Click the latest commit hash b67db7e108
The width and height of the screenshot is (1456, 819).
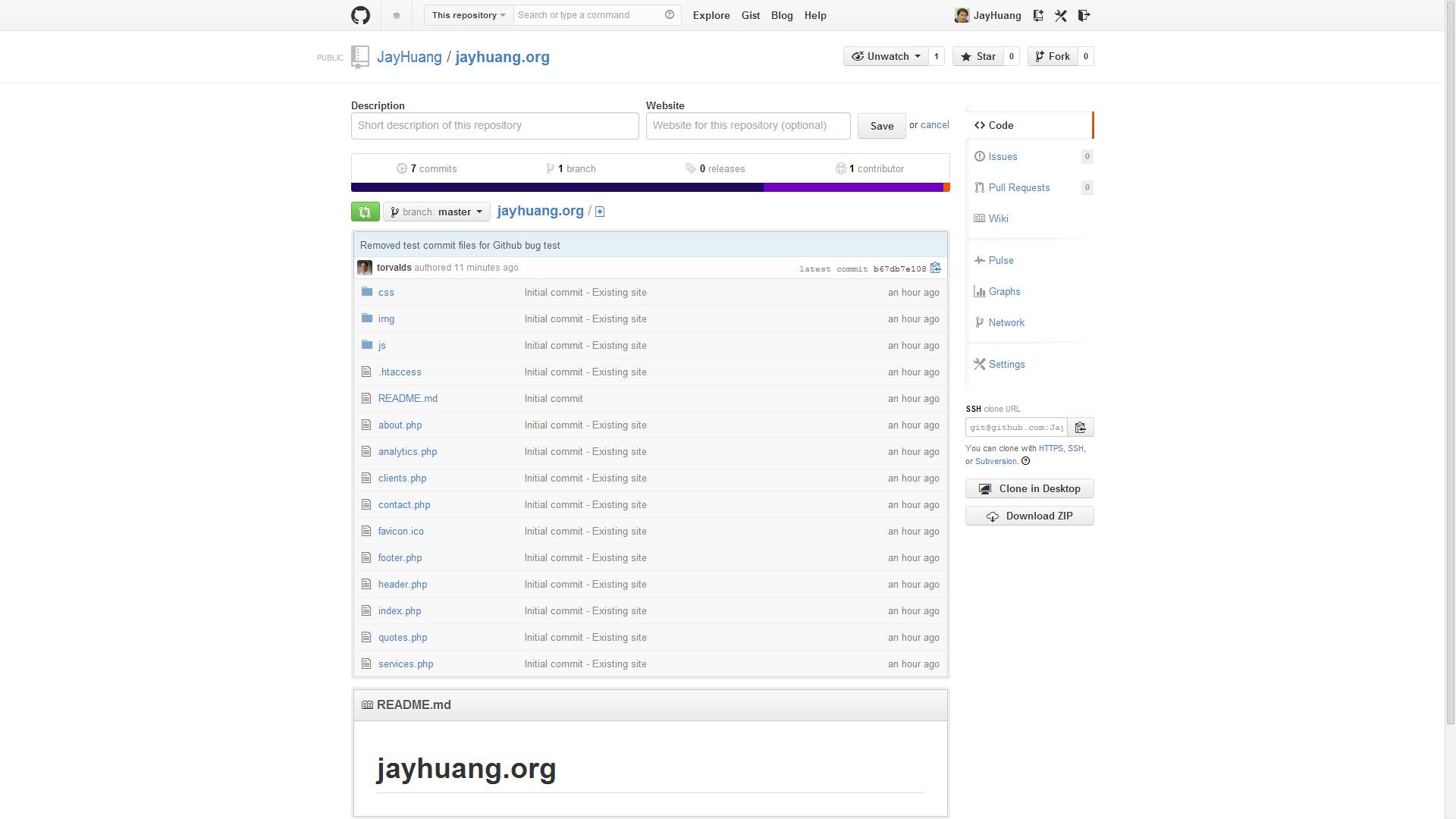click(x=899, y=268)
